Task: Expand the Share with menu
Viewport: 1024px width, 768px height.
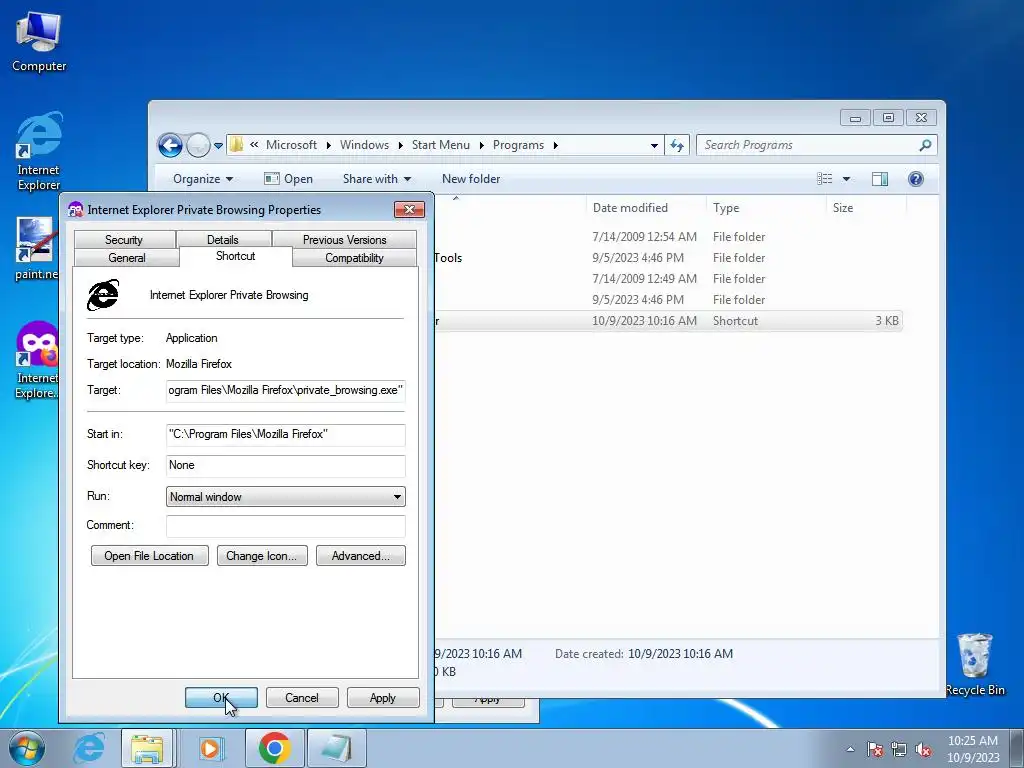Action: click(377, 179)
